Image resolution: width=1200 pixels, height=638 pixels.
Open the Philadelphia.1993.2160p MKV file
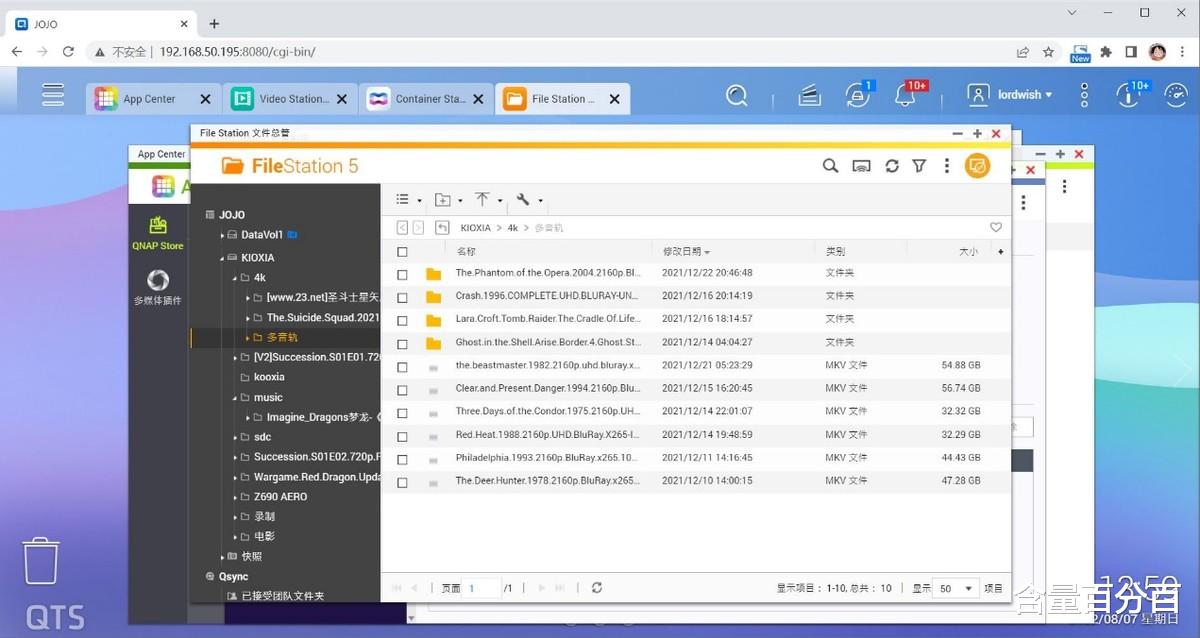click(x=548, y=458)
